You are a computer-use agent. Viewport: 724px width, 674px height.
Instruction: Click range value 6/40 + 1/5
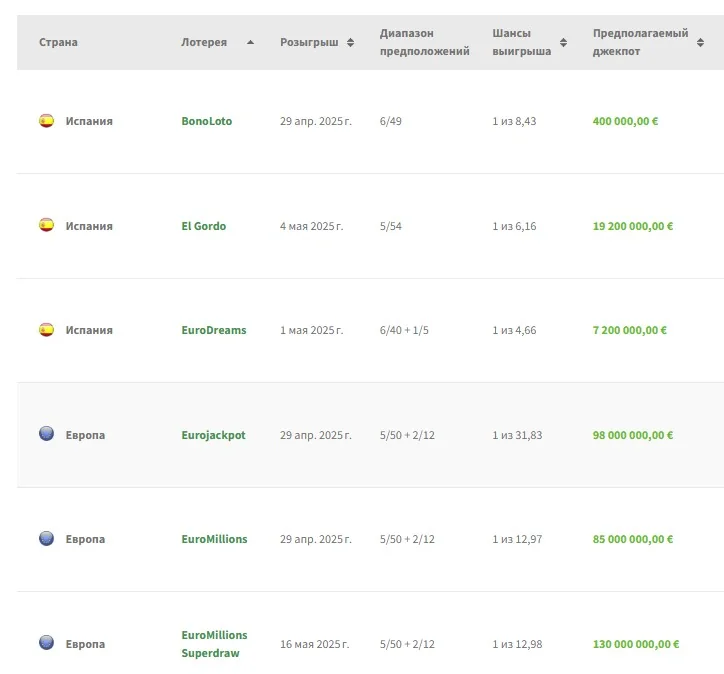point(404,331)
